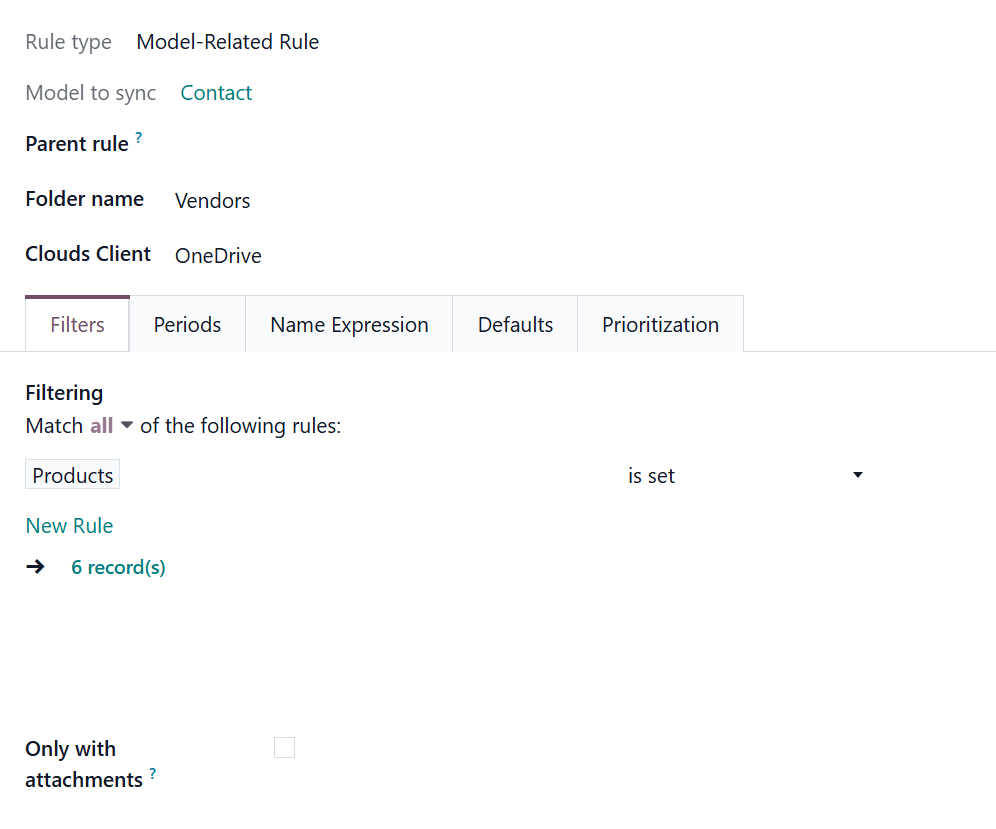Open the 6 record(s) link
996x829 pixels.
118,568
